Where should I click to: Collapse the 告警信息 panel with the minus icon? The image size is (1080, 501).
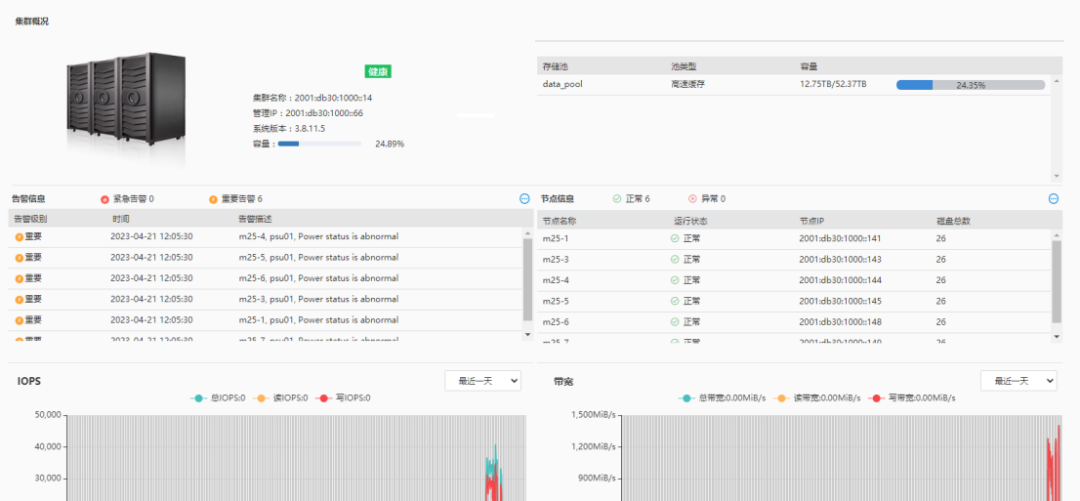pos(524,199)
